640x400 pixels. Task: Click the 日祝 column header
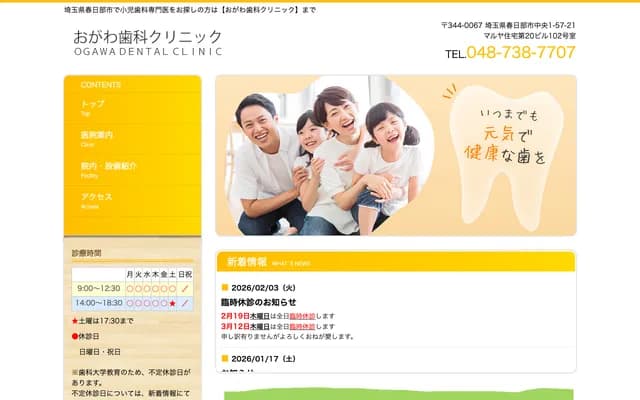click(x=185, y=274)
